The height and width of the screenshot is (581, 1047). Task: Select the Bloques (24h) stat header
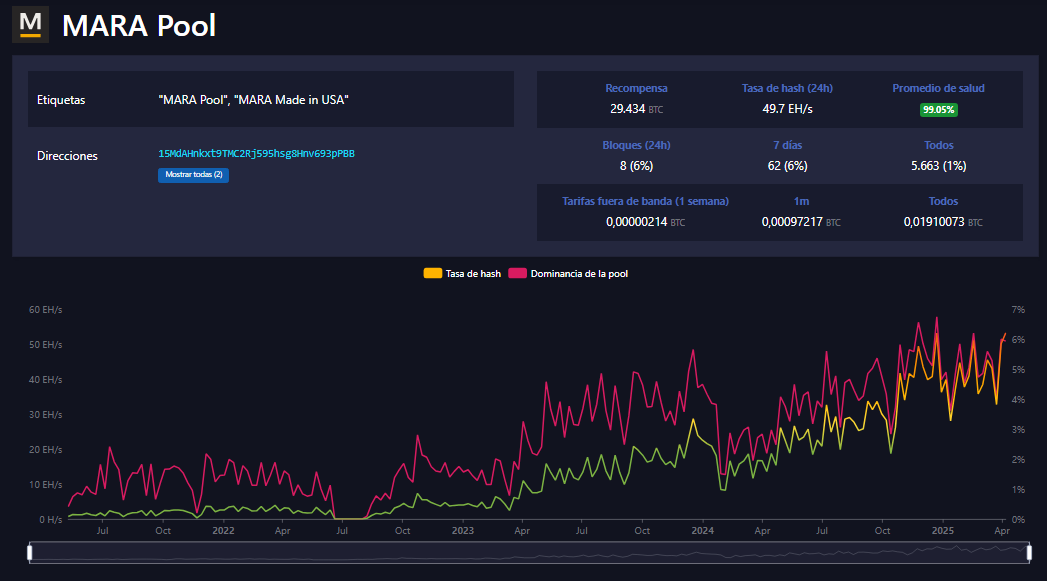point(636,145)
